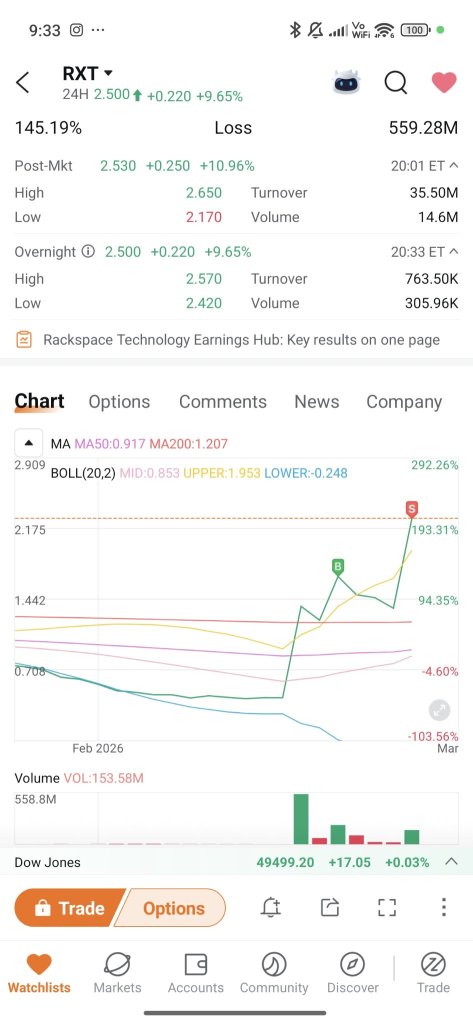The image size is (473, 1024).
Task: Tap the Options button beside Trade
Action: pos(172,908)
